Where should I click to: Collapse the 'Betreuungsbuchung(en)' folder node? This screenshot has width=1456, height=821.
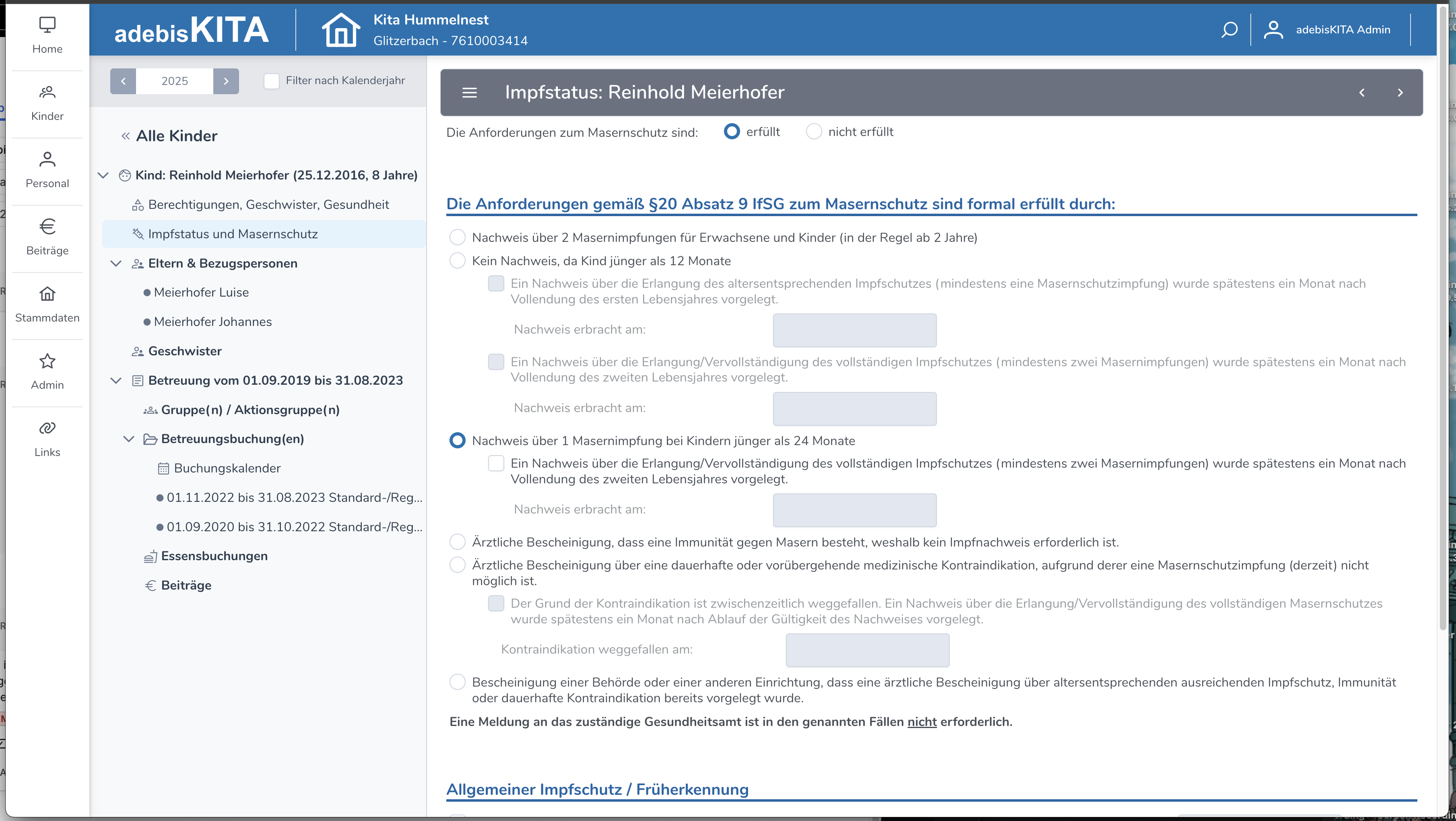coord(129,439)
